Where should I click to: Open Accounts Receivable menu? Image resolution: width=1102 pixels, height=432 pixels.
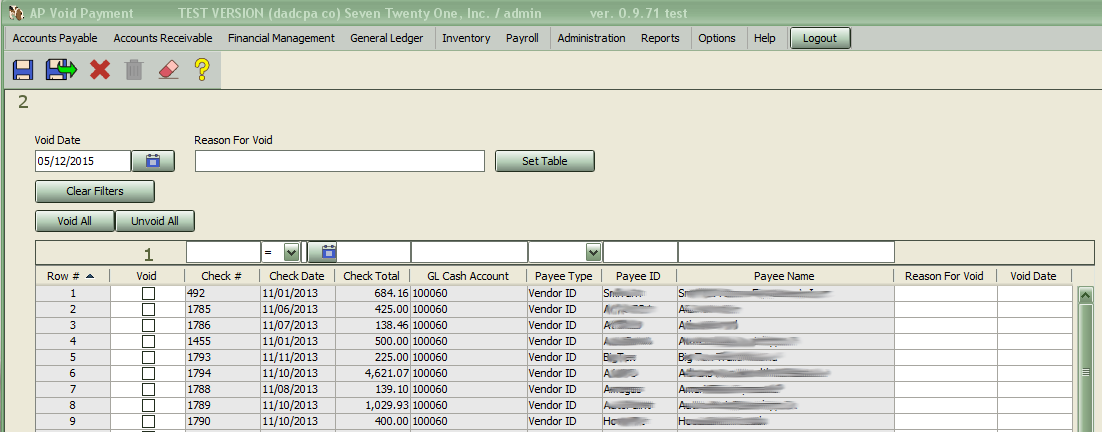click(162, 38)
